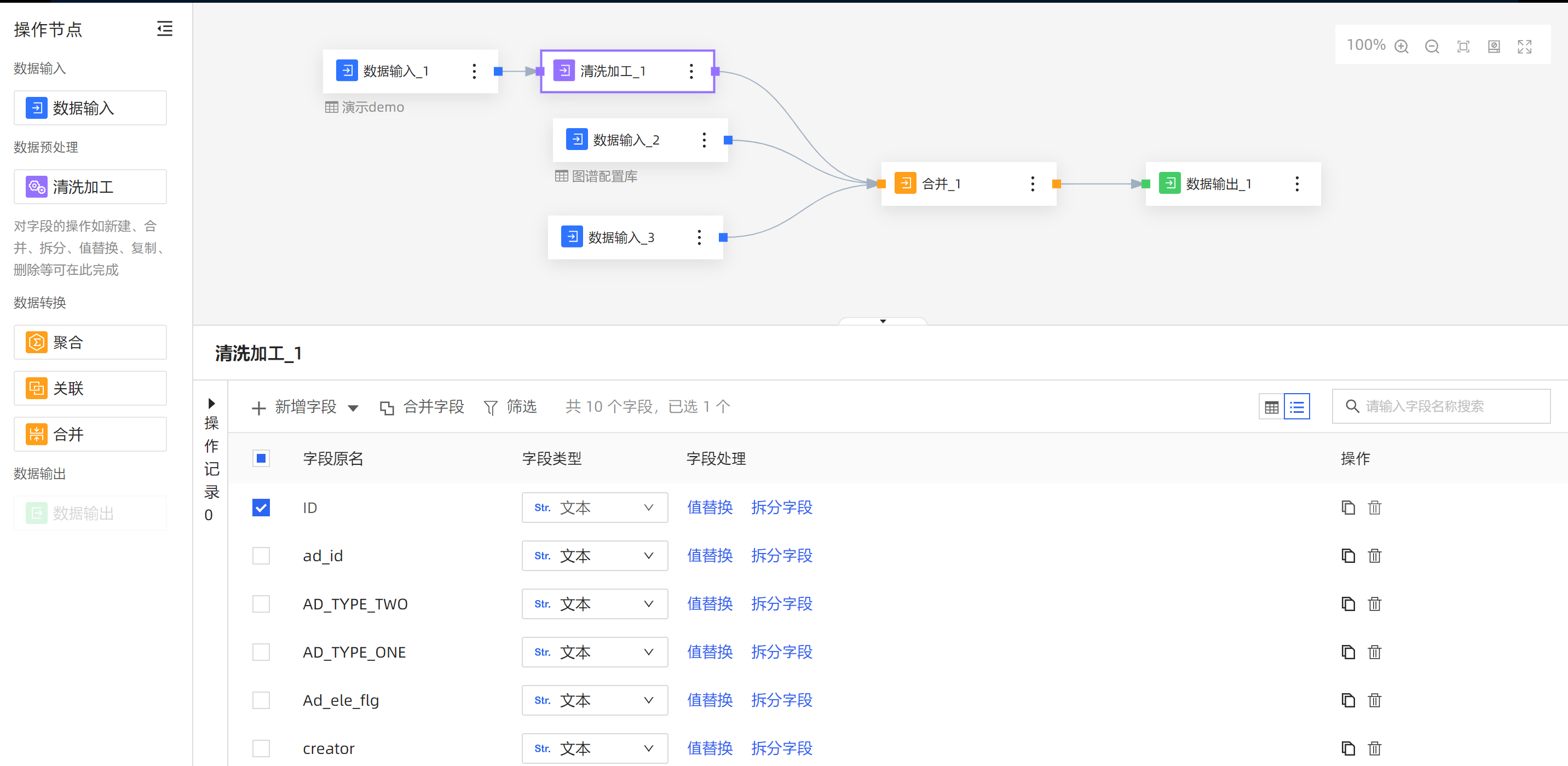Open field type dropdown for ad_id
Viewport: 1568px width, 766px height.
(x=595, y=555)
